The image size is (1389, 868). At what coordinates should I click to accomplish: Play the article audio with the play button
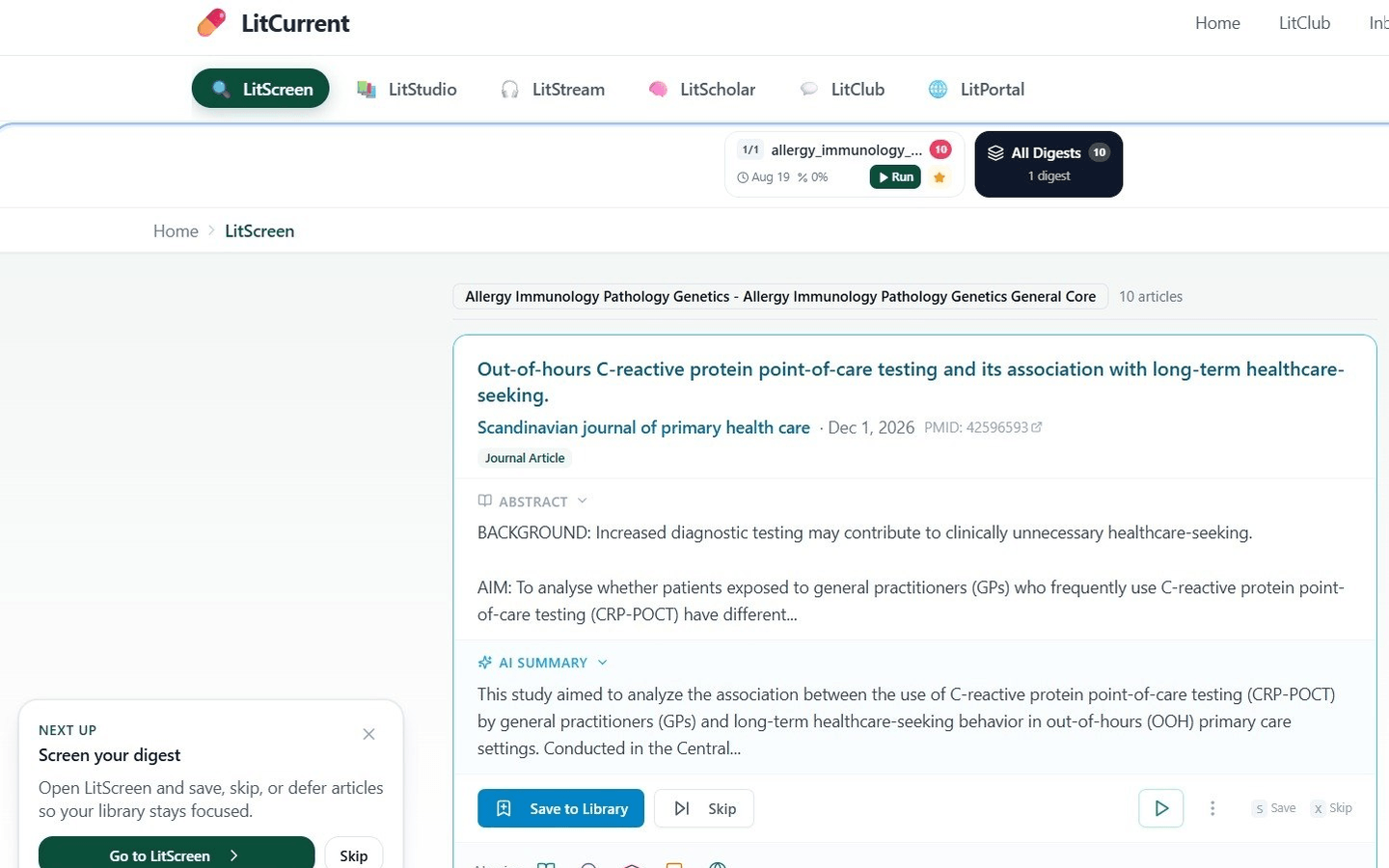1161,808
